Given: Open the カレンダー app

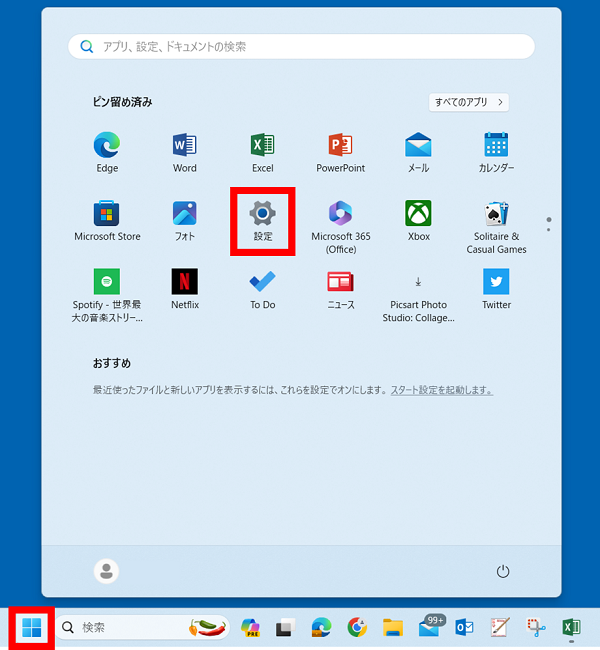Looking at the screenshot, I should tap(496, 152).
